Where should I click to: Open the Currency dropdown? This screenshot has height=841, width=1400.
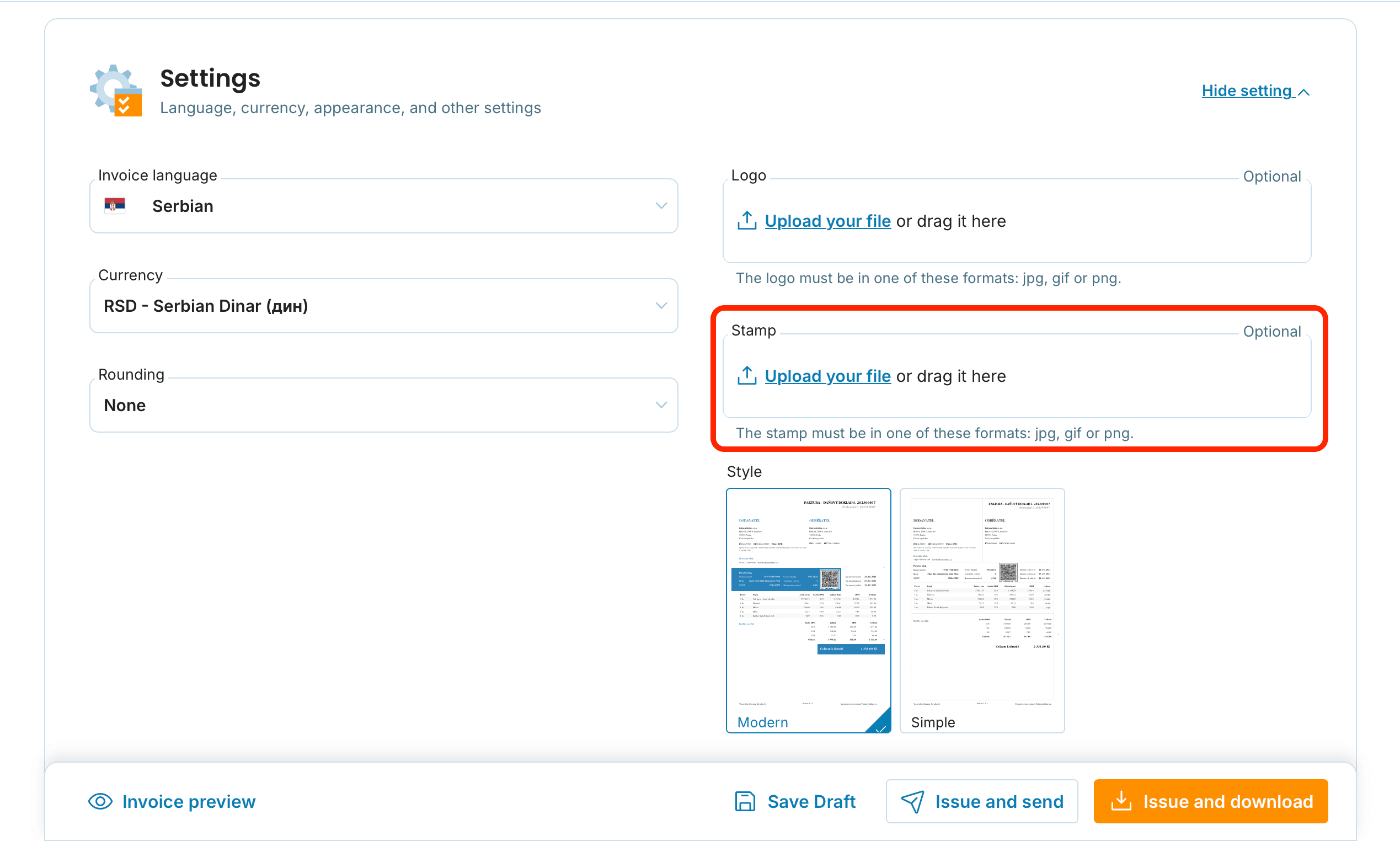click(x=383, y=306)
